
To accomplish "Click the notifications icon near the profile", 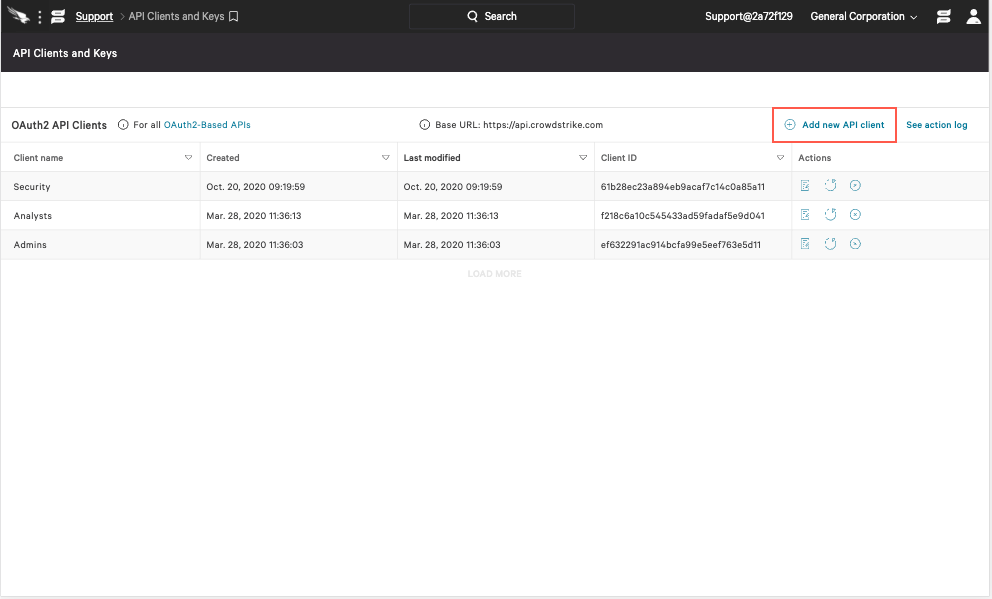I will 943,16.
